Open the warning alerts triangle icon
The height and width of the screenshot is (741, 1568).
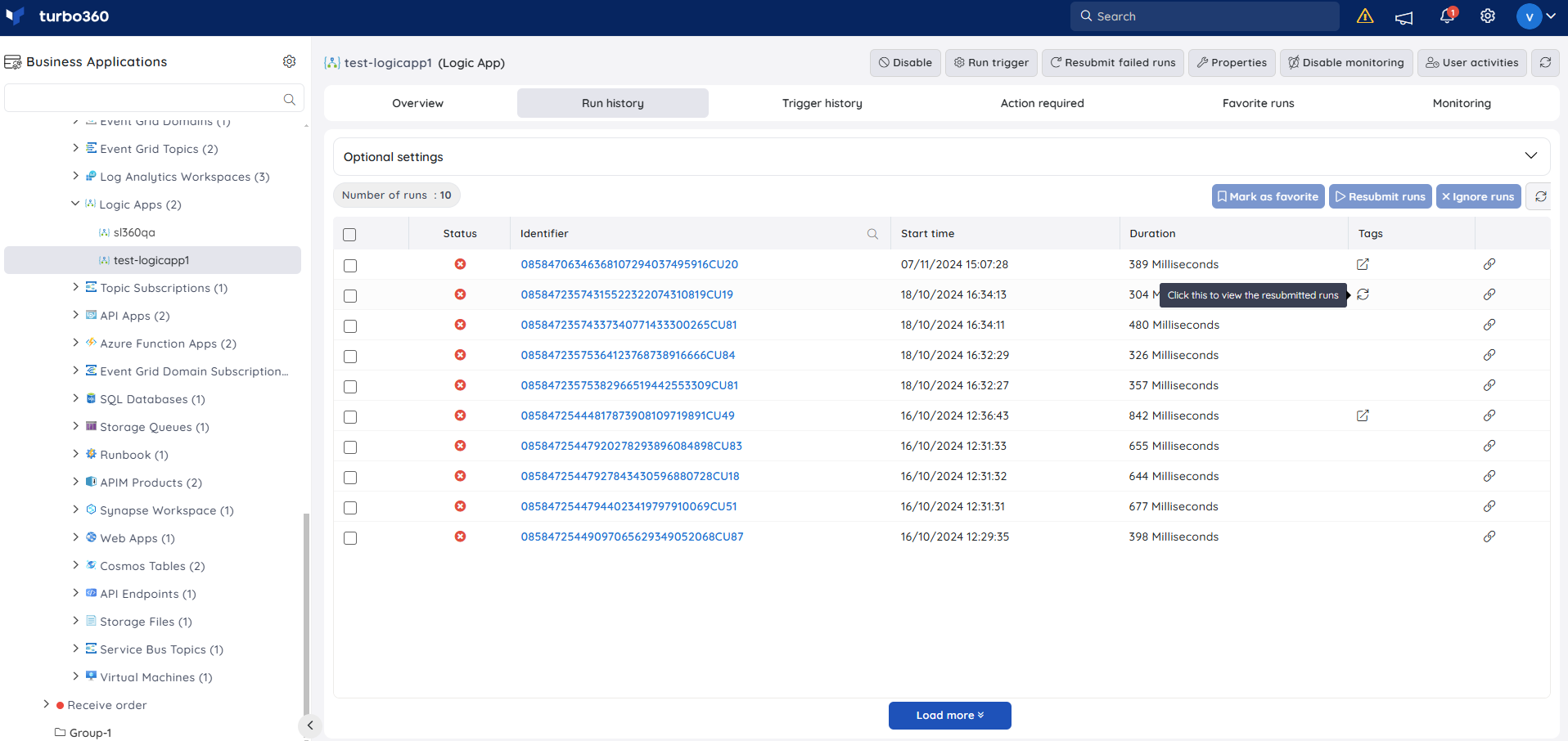pos(1364,16)
